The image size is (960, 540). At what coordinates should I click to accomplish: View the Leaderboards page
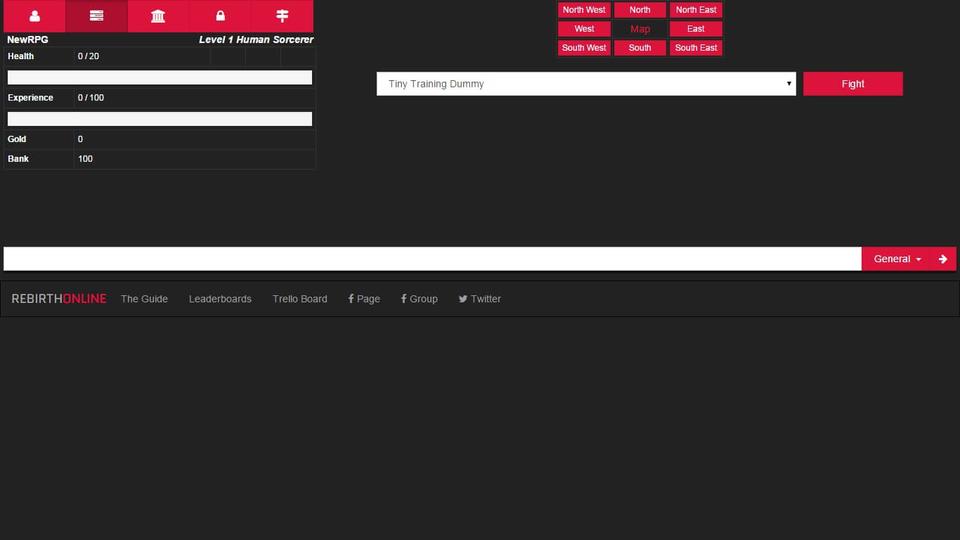(220, 299)
